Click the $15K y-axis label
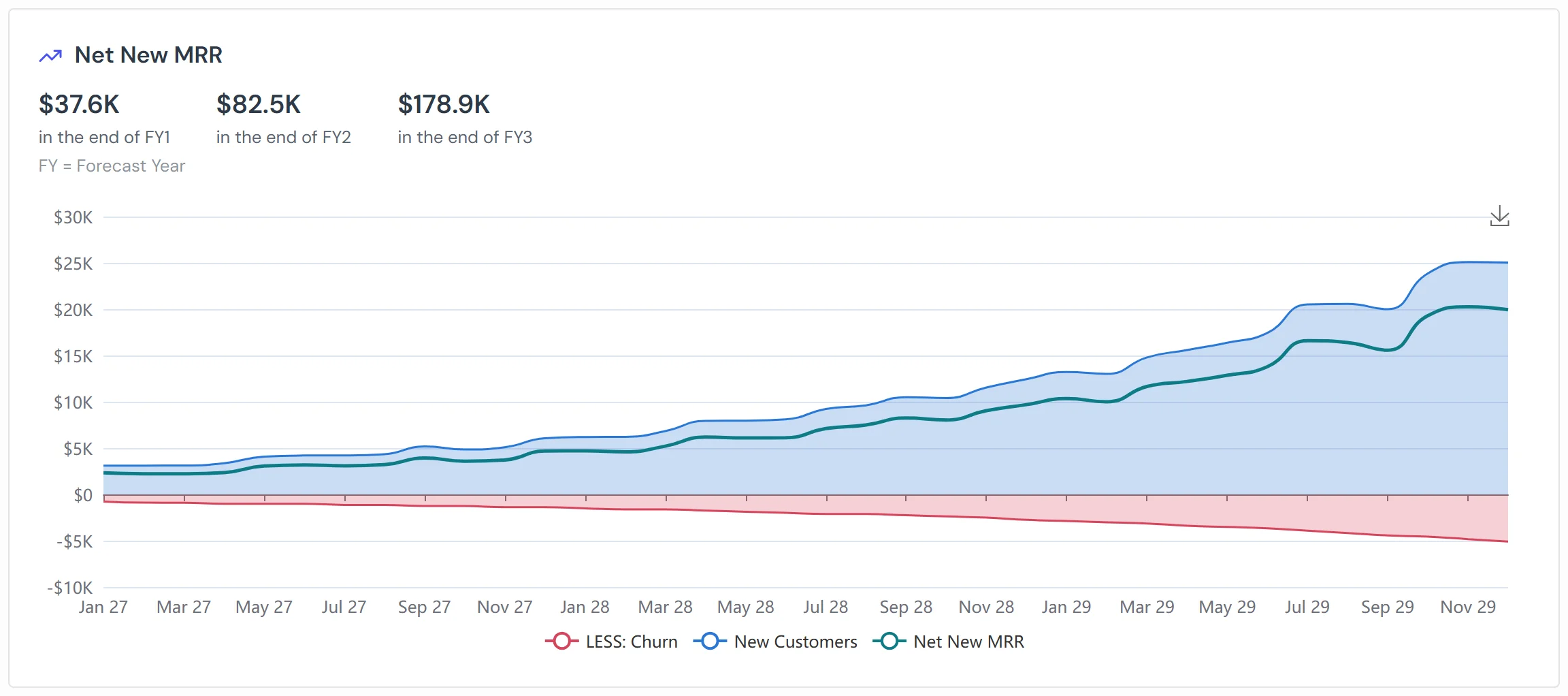 click(73, 356)
